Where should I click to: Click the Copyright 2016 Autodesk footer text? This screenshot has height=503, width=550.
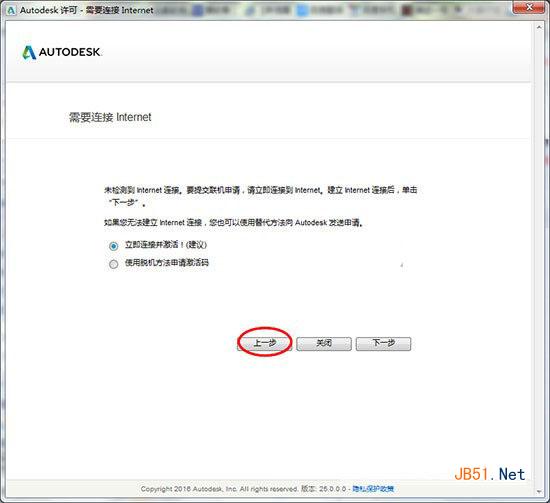(x=219, y=489)
